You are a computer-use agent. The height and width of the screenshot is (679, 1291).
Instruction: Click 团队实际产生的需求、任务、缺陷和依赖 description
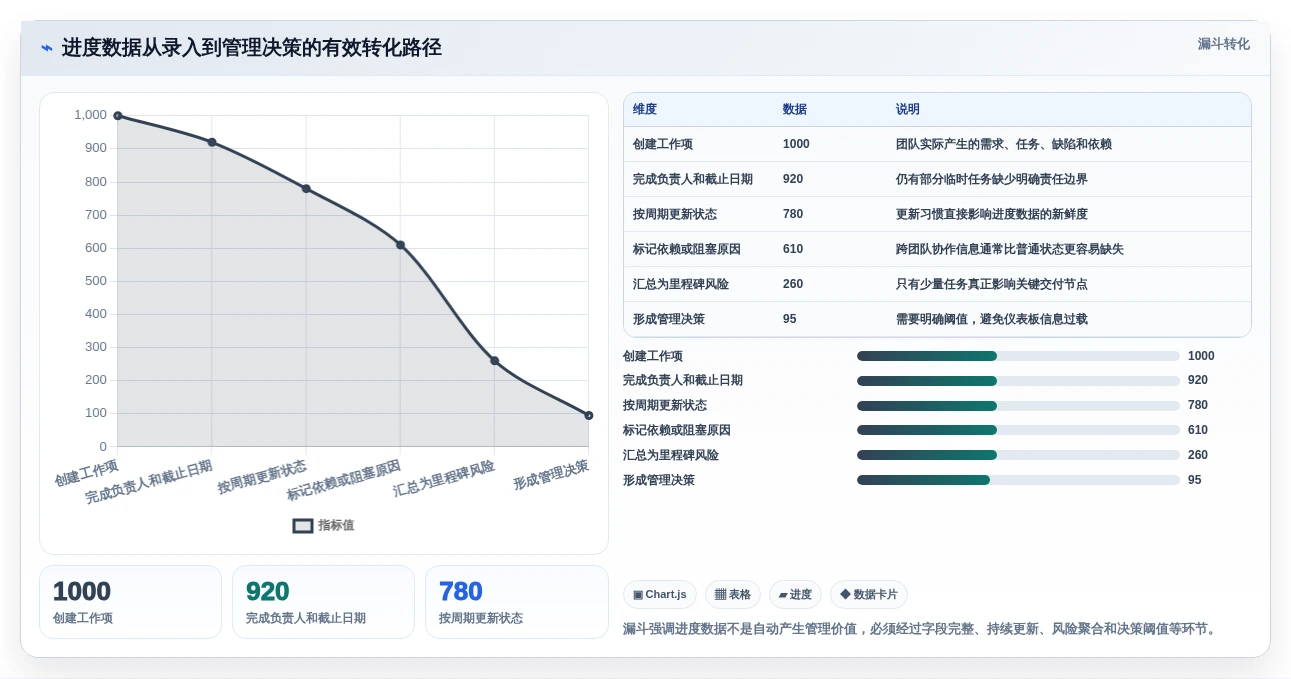tap(1004, 144)
